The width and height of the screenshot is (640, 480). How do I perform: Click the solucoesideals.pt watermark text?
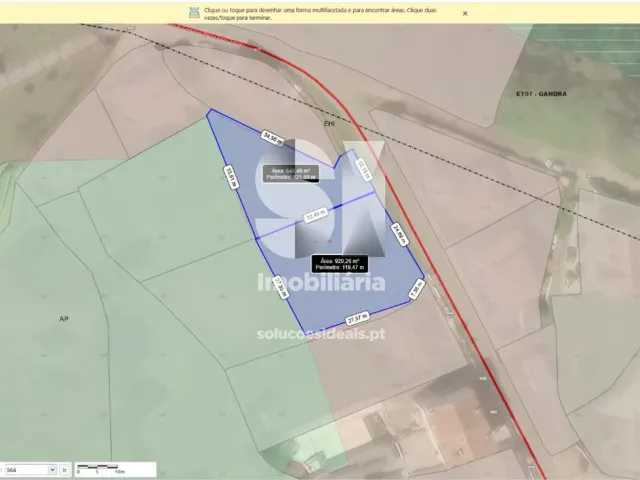(320, 335)
